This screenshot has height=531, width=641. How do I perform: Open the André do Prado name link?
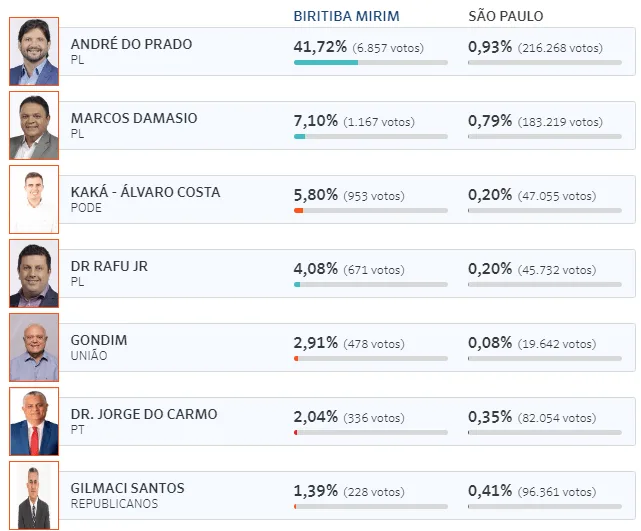tap(131, 44)
